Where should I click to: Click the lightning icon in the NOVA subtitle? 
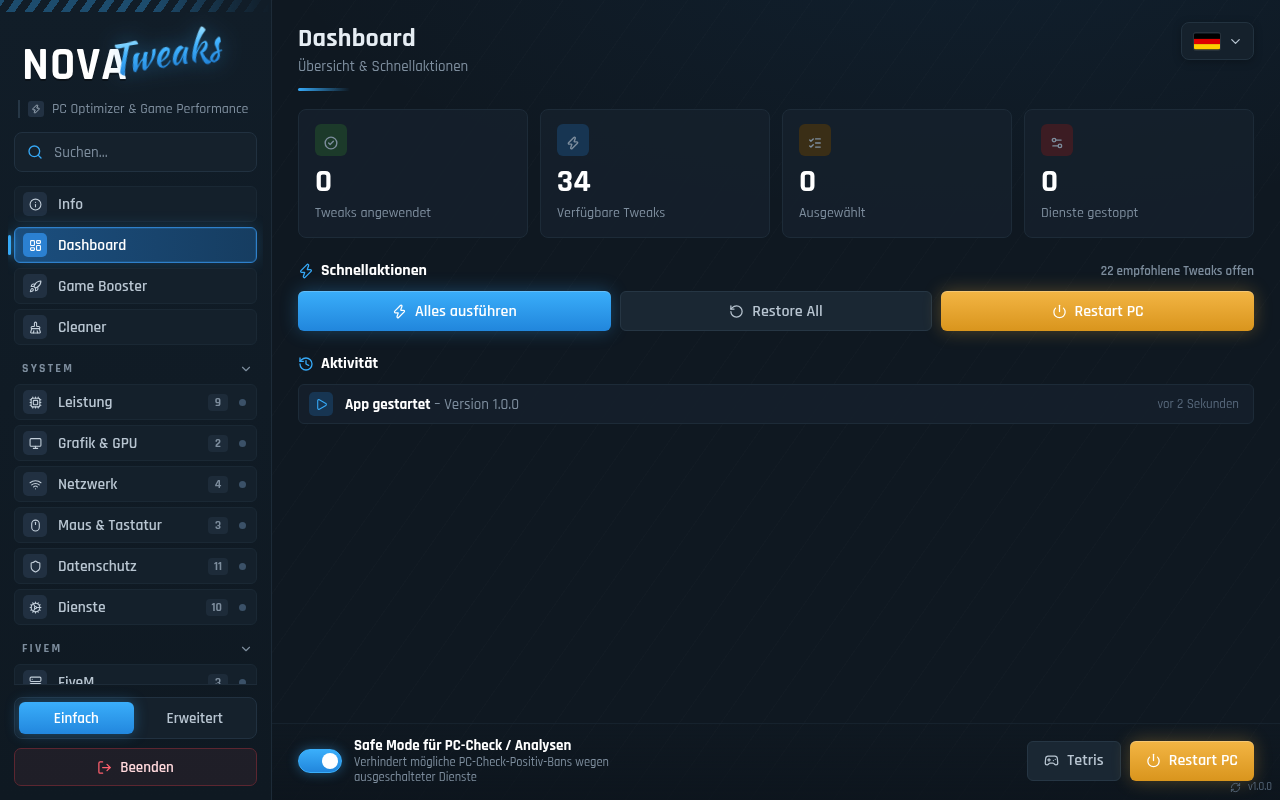point(36,109)
